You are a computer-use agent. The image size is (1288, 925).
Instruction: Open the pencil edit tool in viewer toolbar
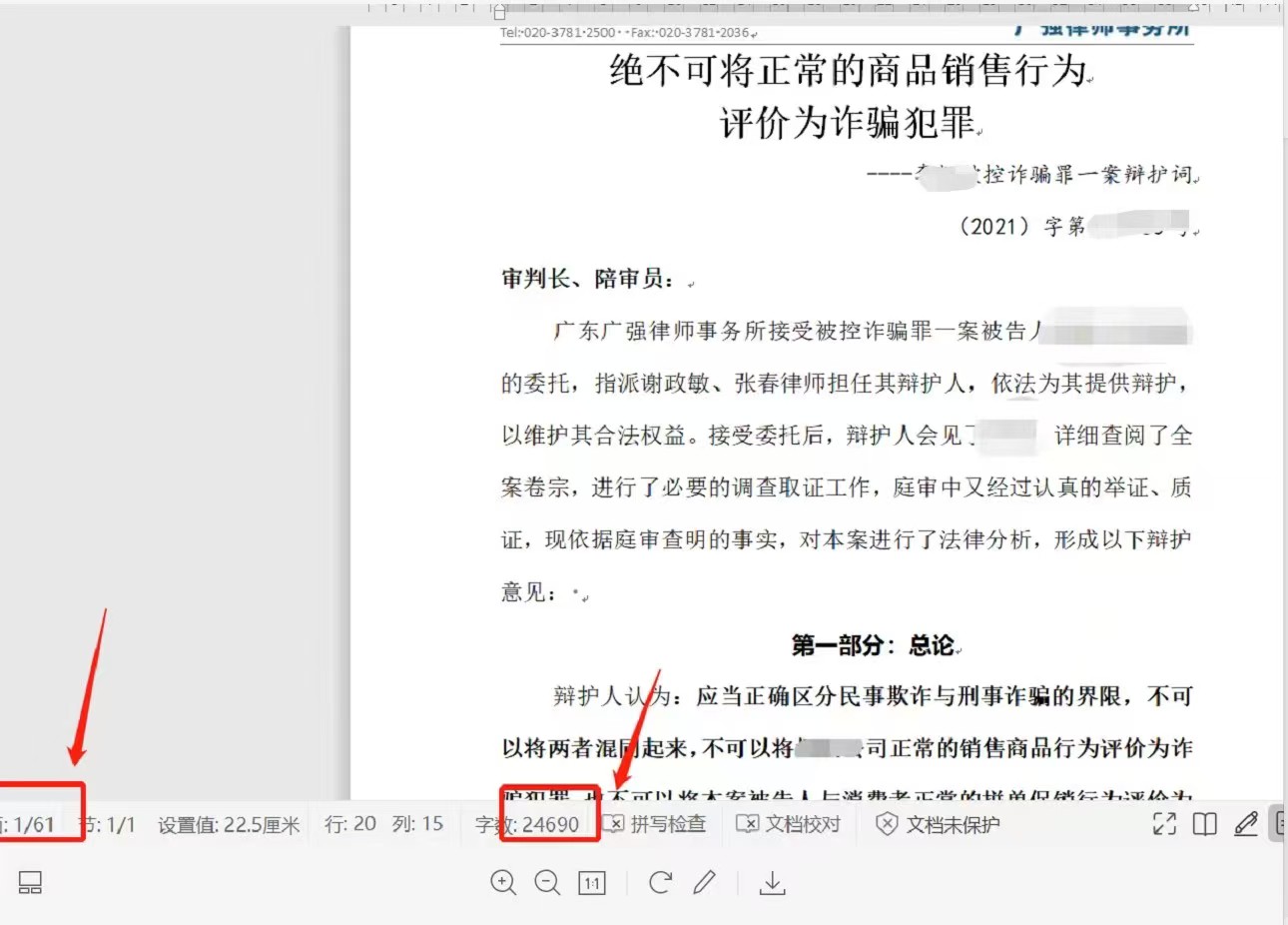click(x=705, y=882)
